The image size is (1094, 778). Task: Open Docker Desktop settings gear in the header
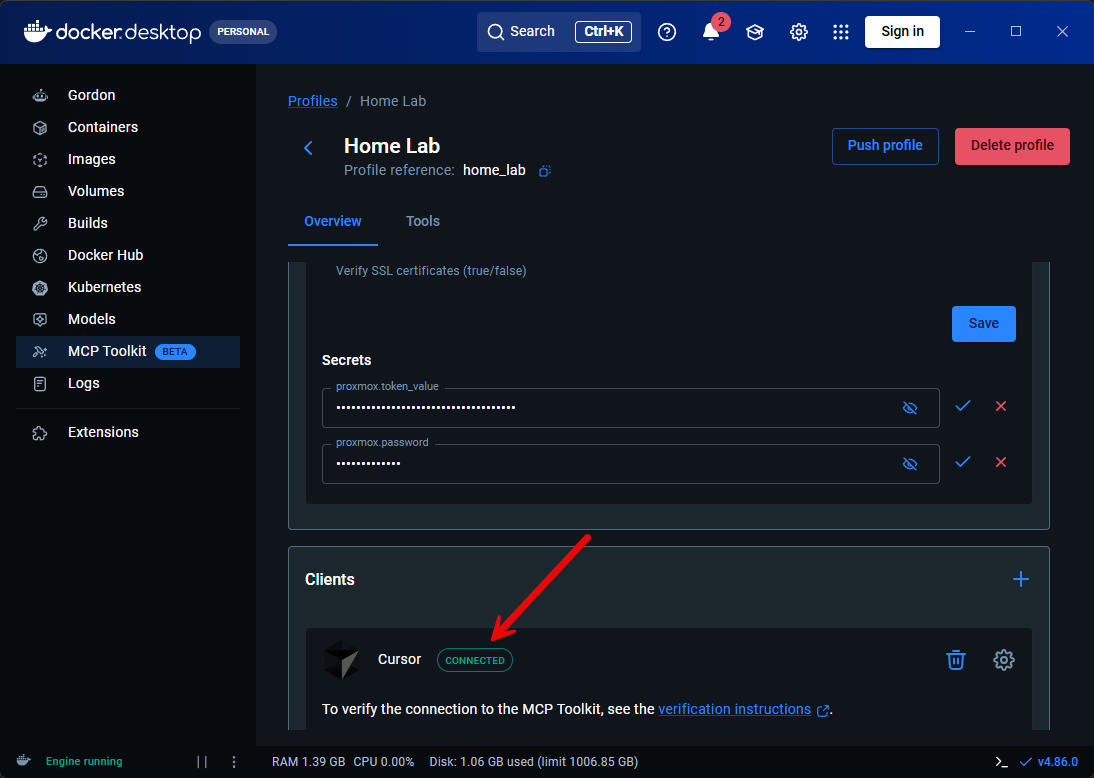799,31
